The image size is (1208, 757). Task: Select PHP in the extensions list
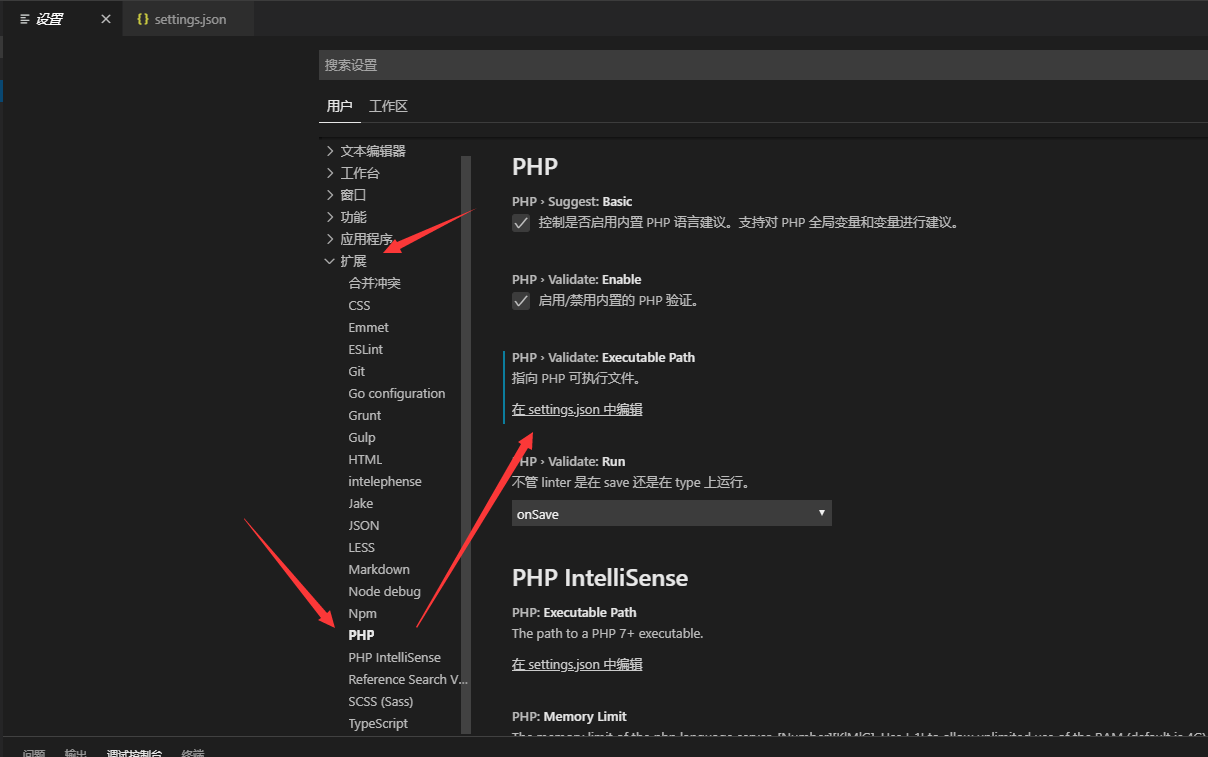point(361,635)
